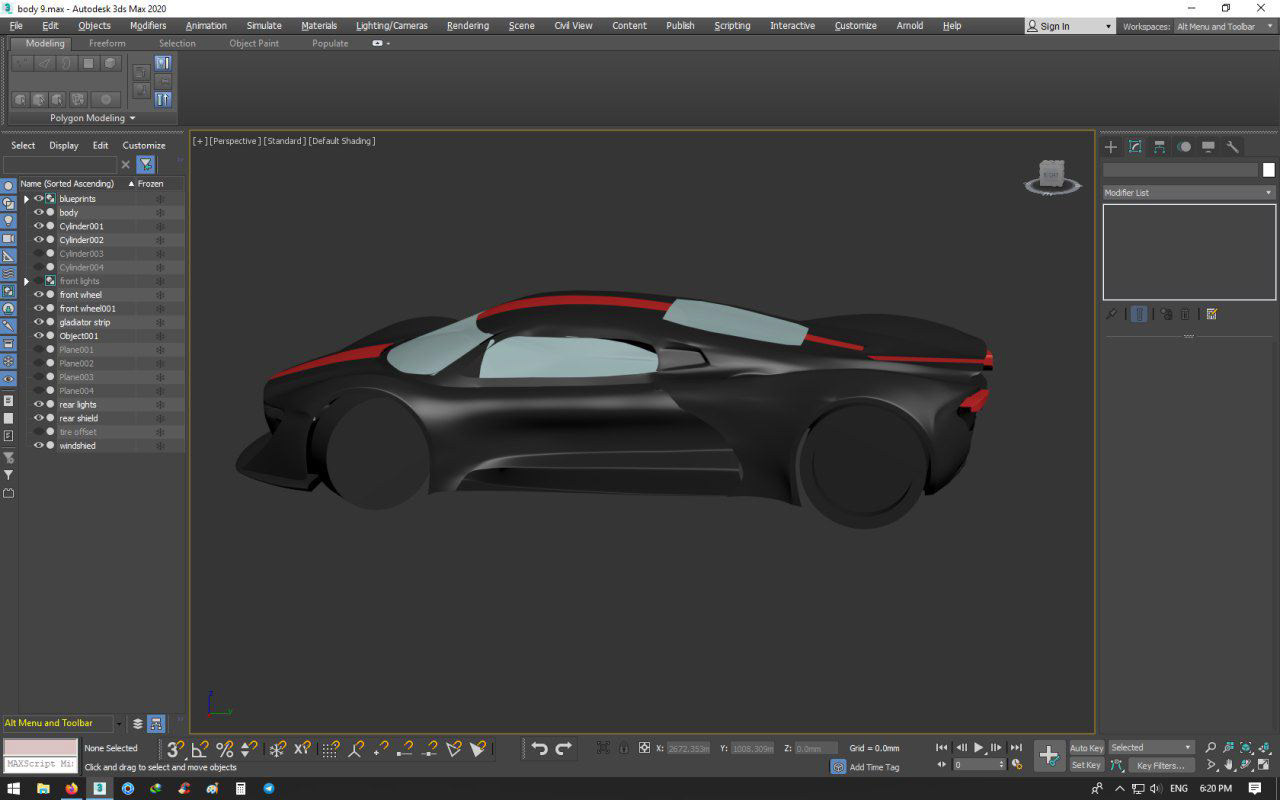Open the Sign In dropdown arrow

click(x=1108, y=27)
